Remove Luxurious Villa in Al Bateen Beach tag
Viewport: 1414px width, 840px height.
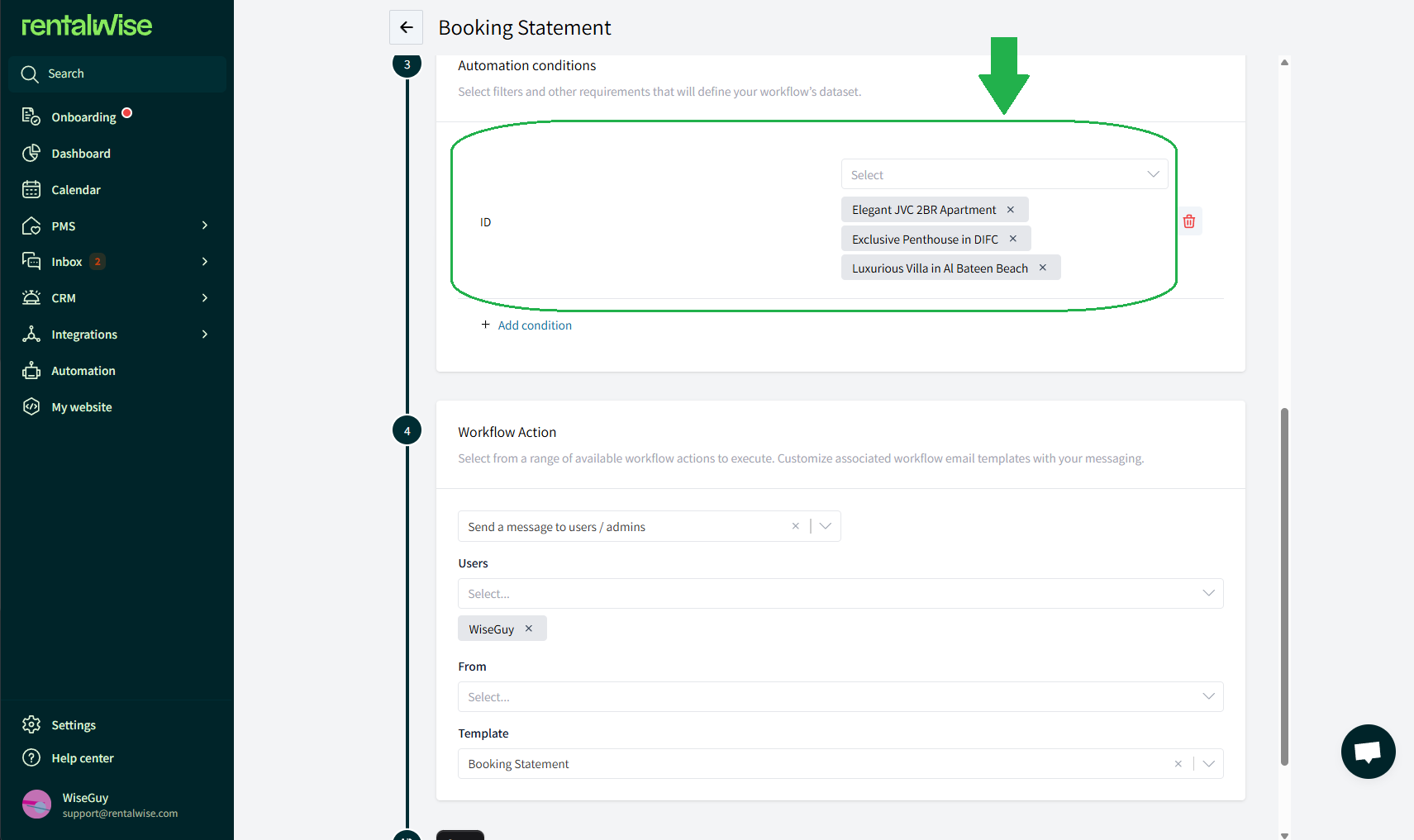[x=1043, y=268]
